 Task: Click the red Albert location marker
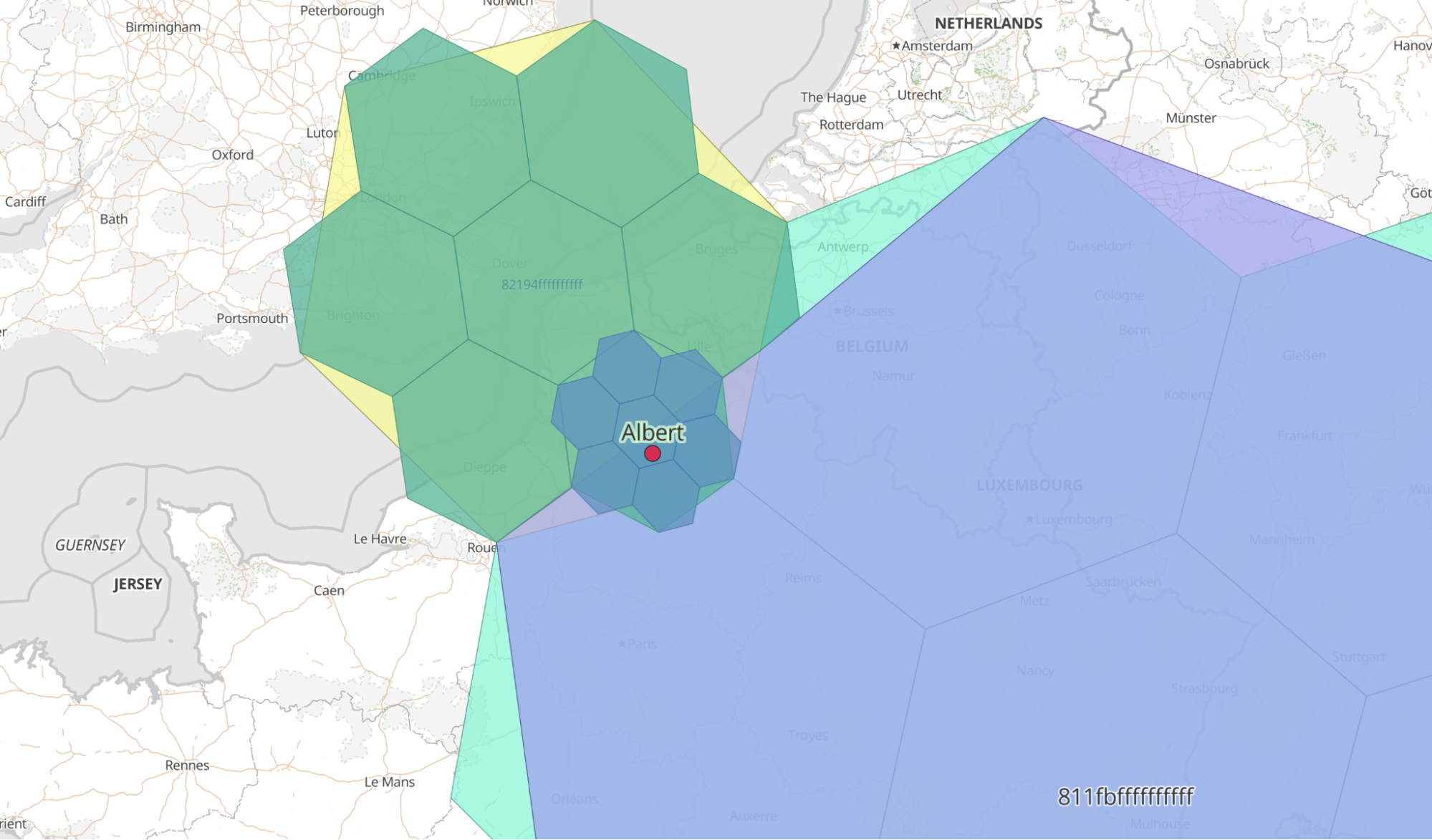[652, 453]
